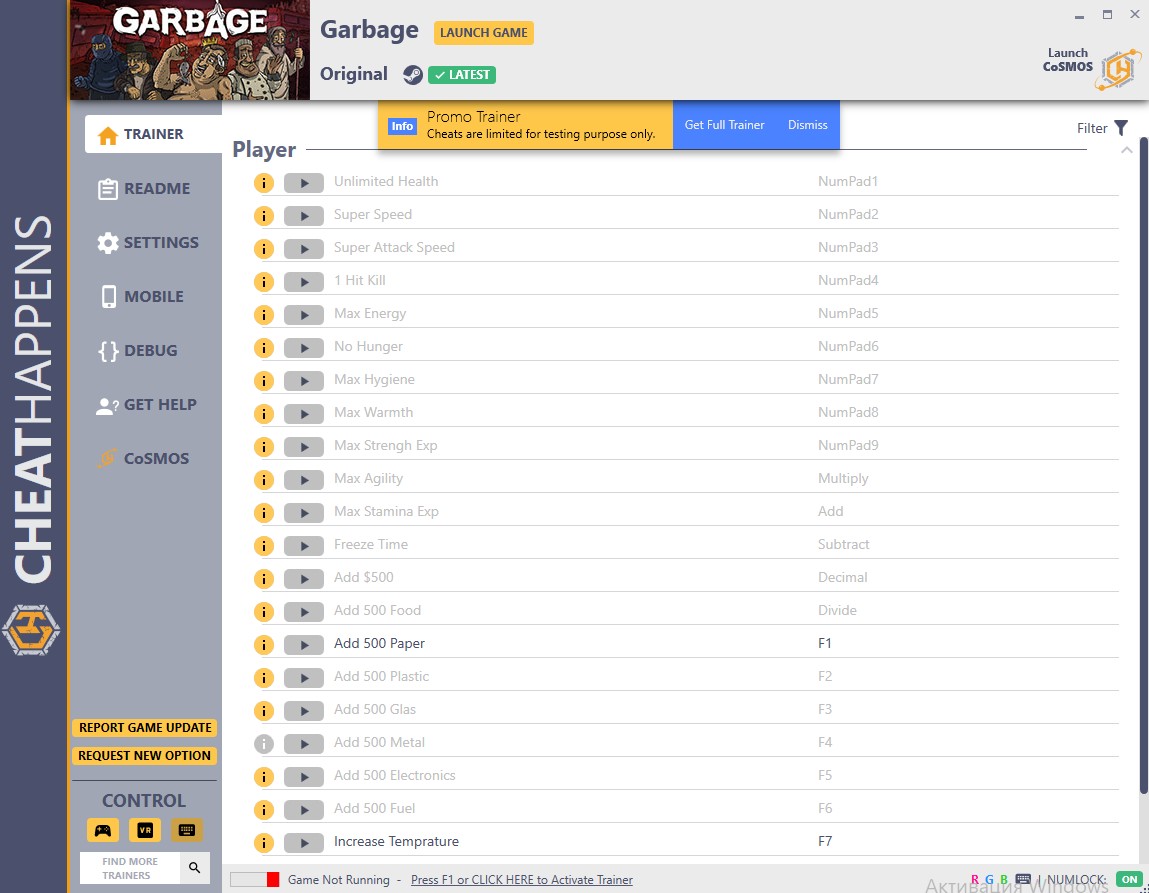The width and height of the screenshot is (1149, 893).
Task: Click LAUNCH GAME button
Action: [484, 32]
